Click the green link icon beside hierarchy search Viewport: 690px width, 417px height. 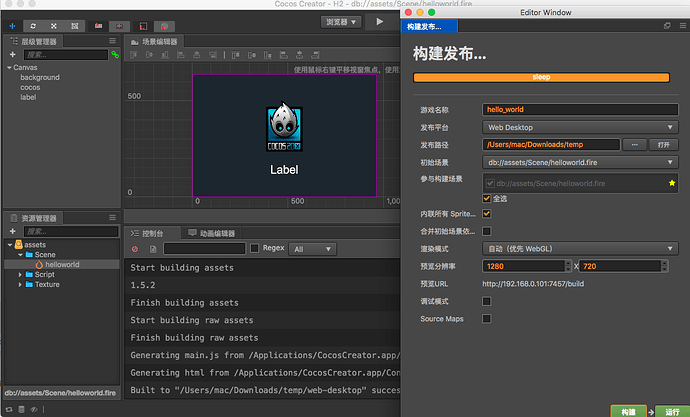click(x=115, y=55)
